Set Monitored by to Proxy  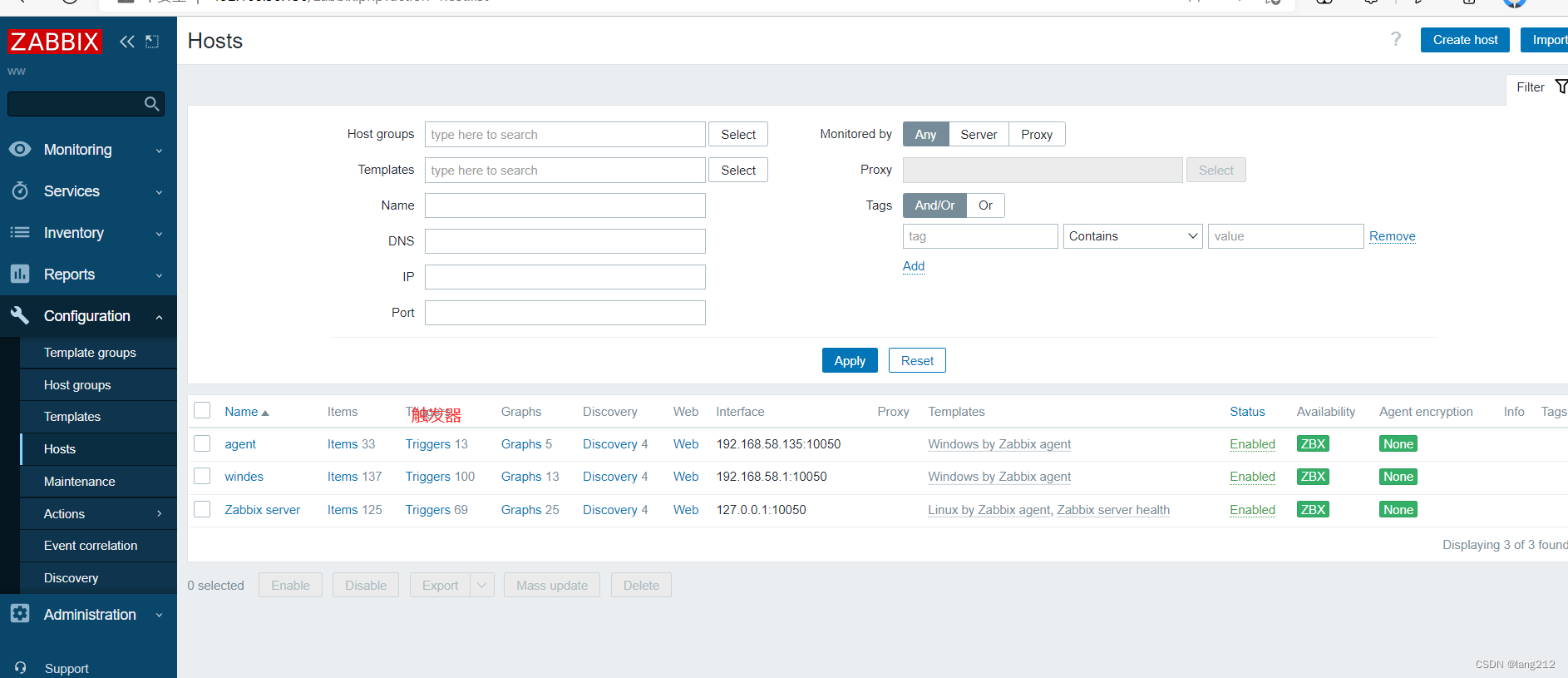coord(1037,134)
